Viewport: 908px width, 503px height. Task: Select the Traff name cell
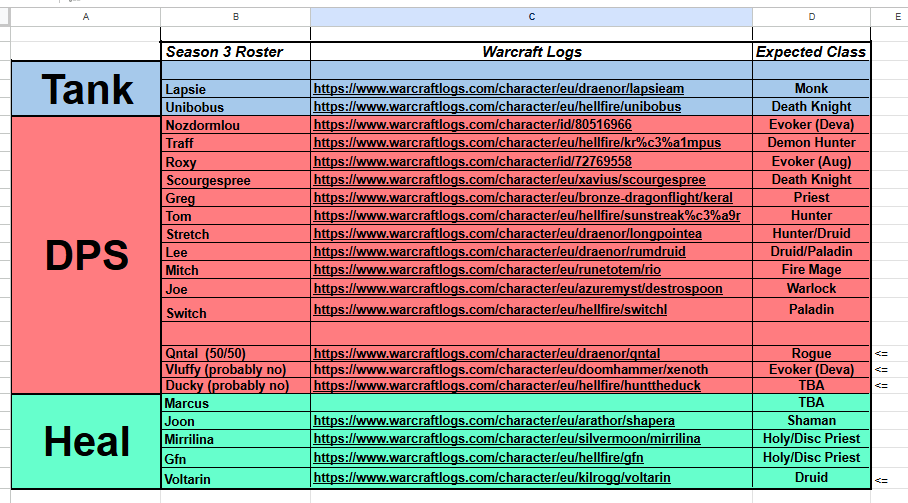236,143
